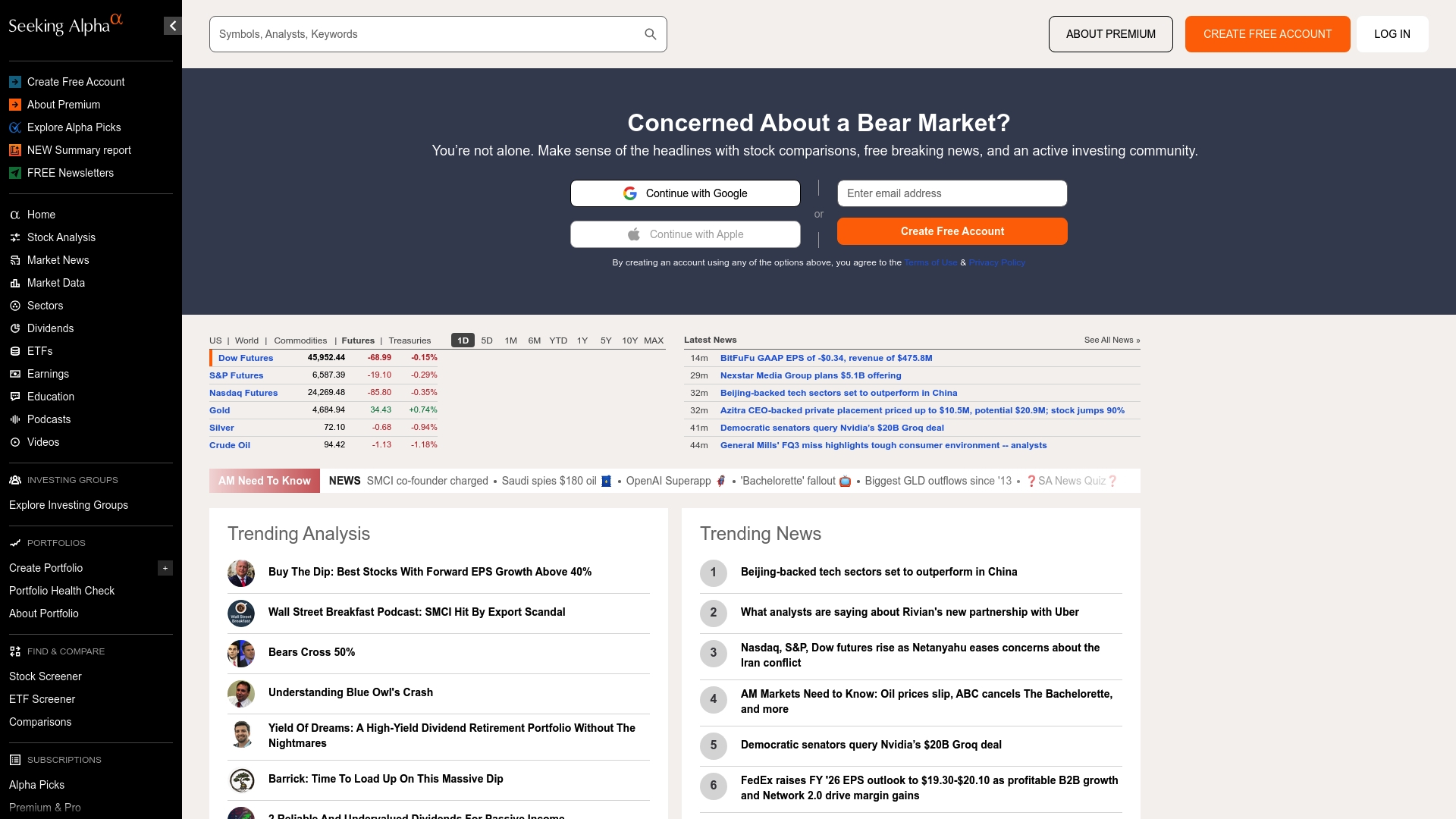Switch chart range to 5Y
Screen dimensions: 1456x819
605,340
